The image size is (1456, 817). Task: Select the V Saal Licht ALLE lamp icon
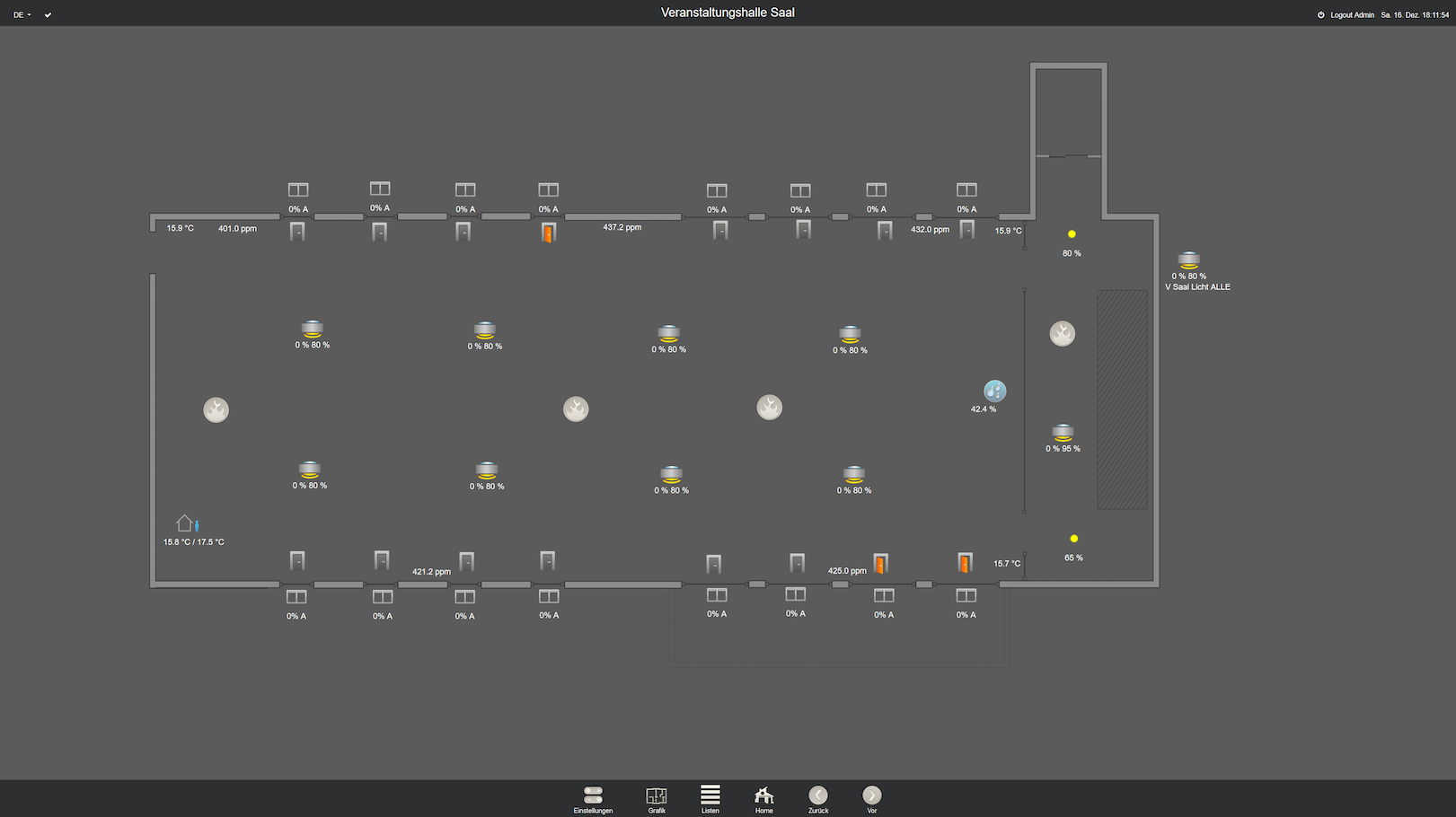coord(1188,260)
